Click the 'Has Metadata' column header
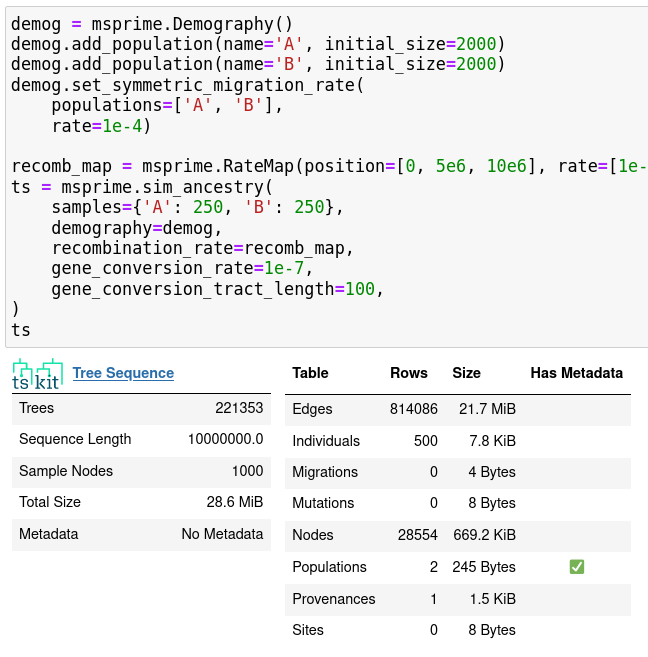Viewport: 648px width, 657px height. [576, 373]
